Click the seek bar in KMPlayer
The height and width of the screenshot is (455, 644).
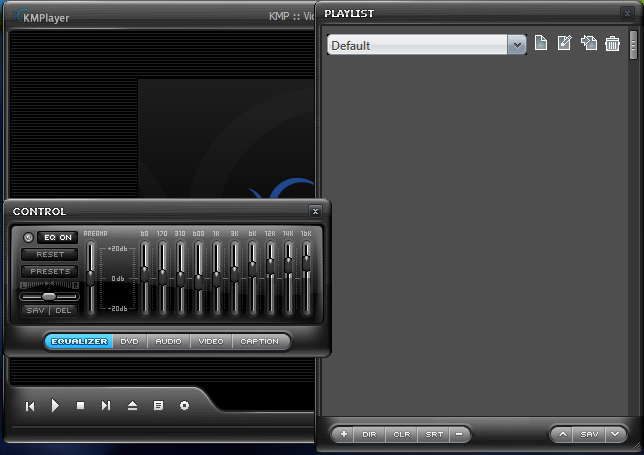pyautogui.click(x=163, y=427)
